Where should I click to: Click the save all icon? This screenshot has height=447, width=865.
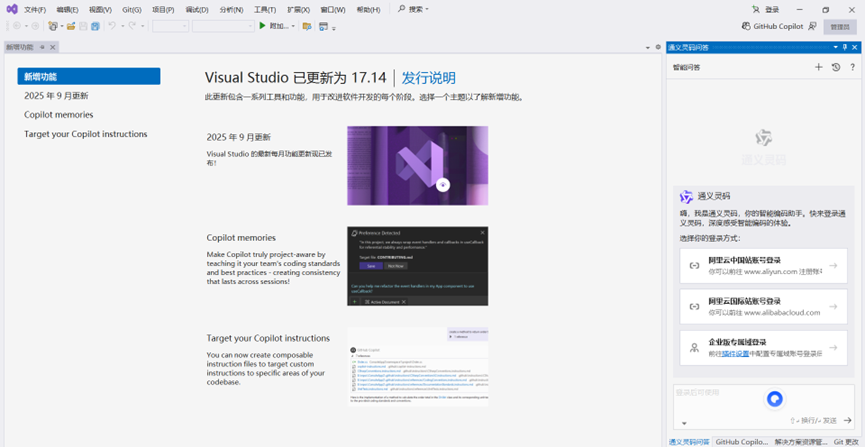pyautogui.click(x=95, y=26)
